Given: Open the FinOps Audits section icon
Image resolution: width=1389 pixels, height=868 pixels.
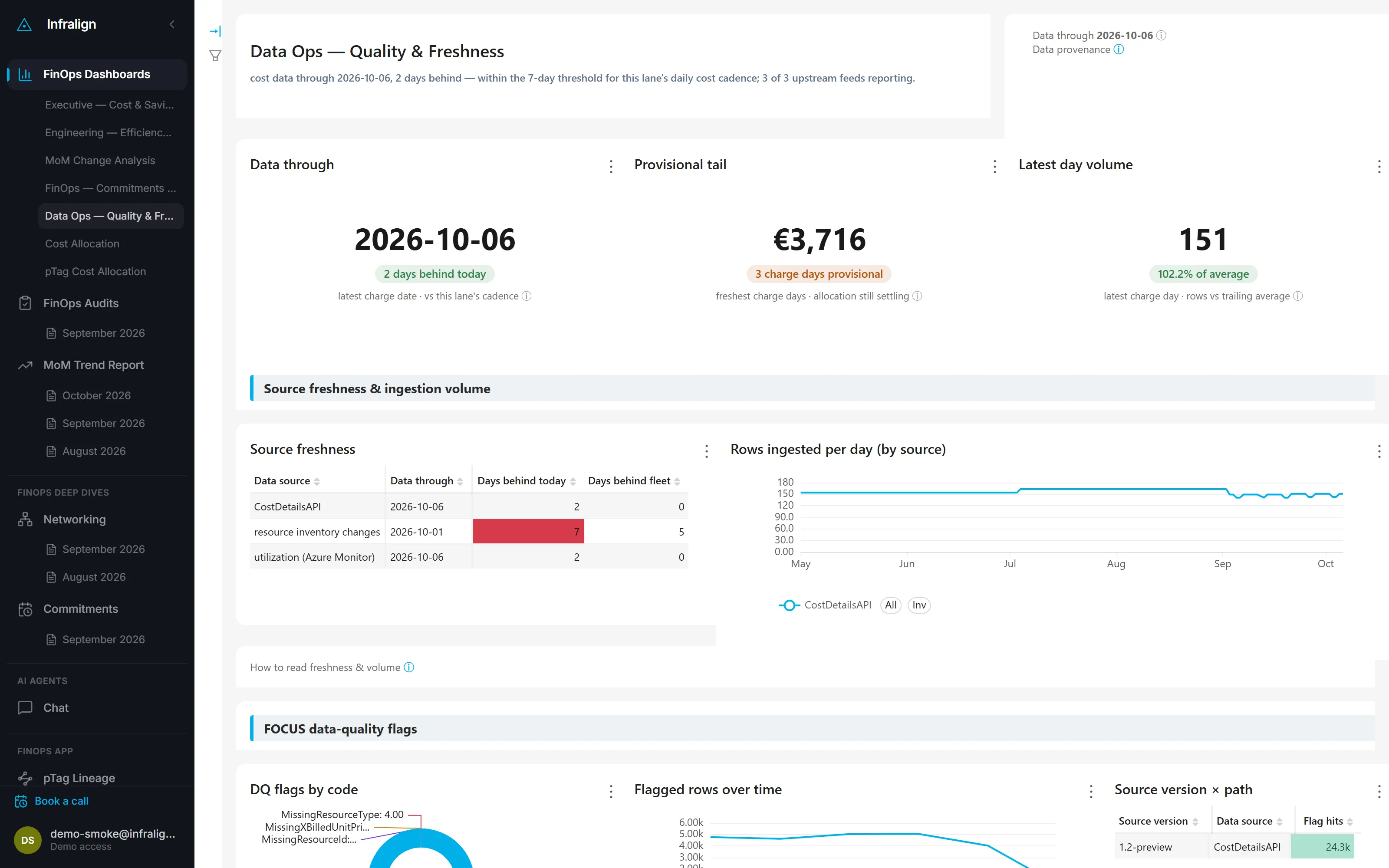Looking at the screenshot, I should (25, 303).
